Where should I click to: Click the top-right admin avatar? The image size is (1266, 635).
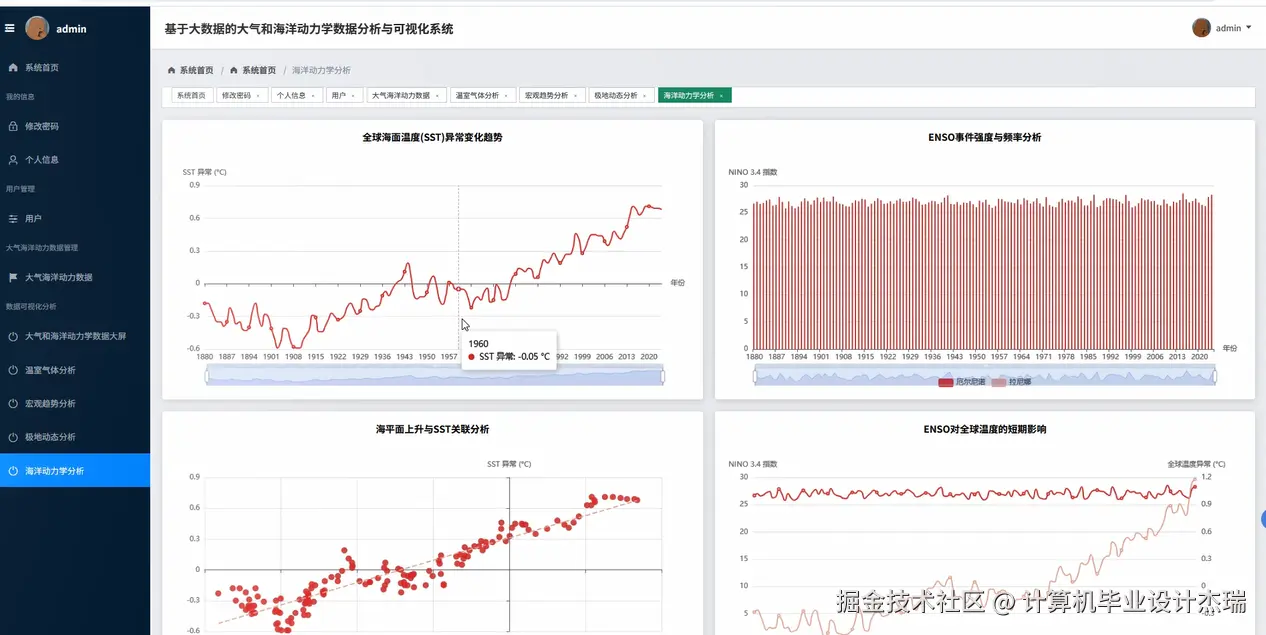coord(1201,28)
